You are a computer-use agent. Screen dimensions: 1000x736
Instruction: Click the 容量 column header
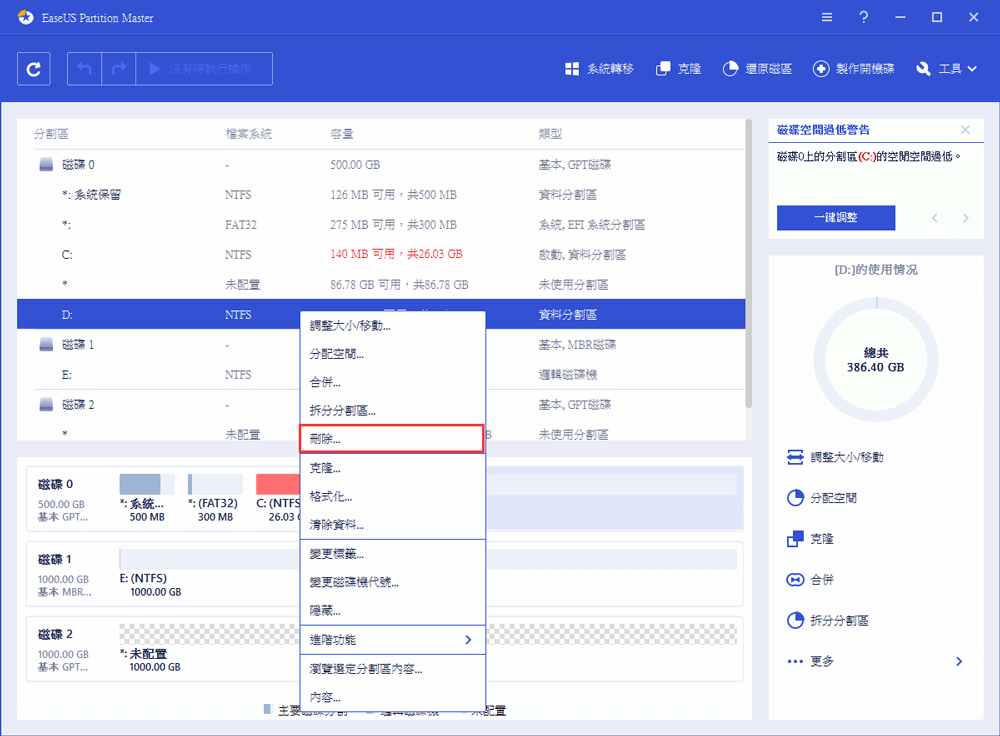(342, 134)
